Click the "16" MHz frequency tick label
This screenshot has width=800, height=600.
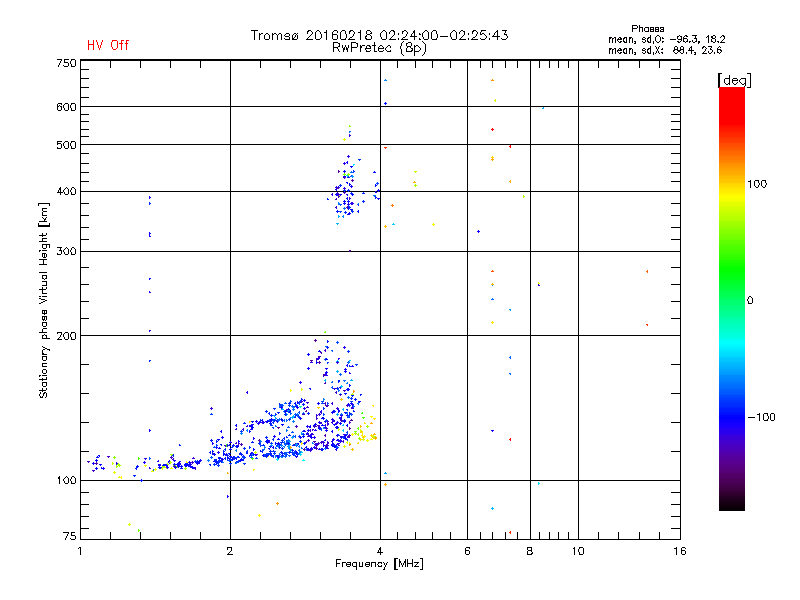click(x=680, y=551)
